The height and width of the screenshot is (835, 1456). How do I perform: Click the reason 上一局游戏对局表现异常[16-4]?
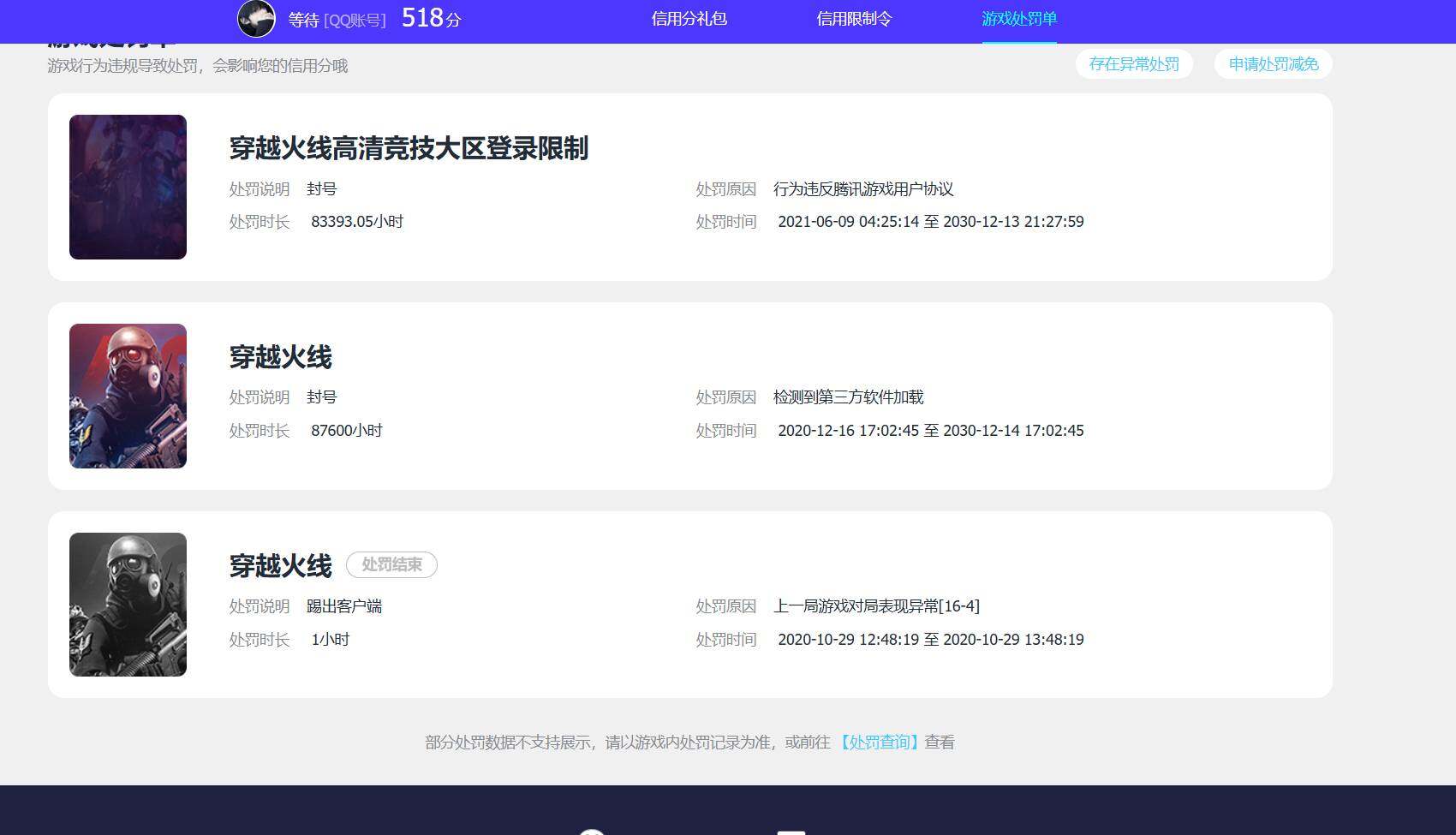point(876,606)
